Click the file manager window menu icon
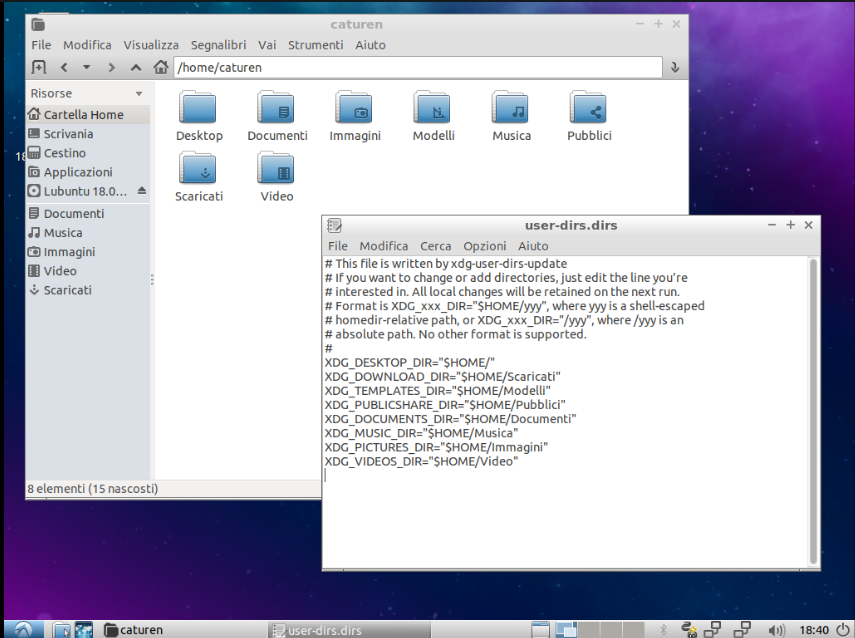855x638 pixels. click(x=38, y=25)
